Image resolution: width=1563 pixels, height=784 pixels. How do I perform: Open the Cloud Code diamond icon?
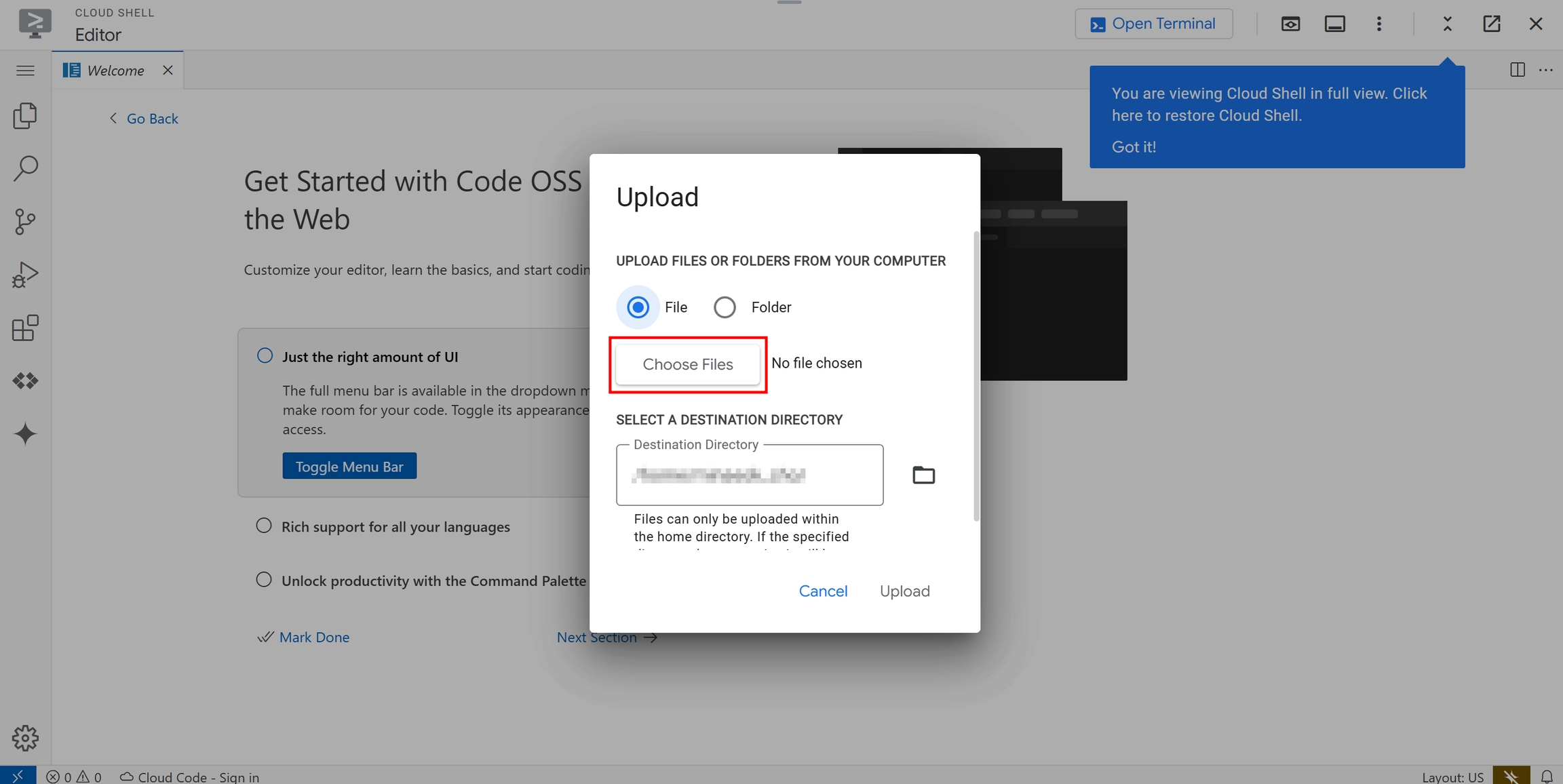point(25,381)
